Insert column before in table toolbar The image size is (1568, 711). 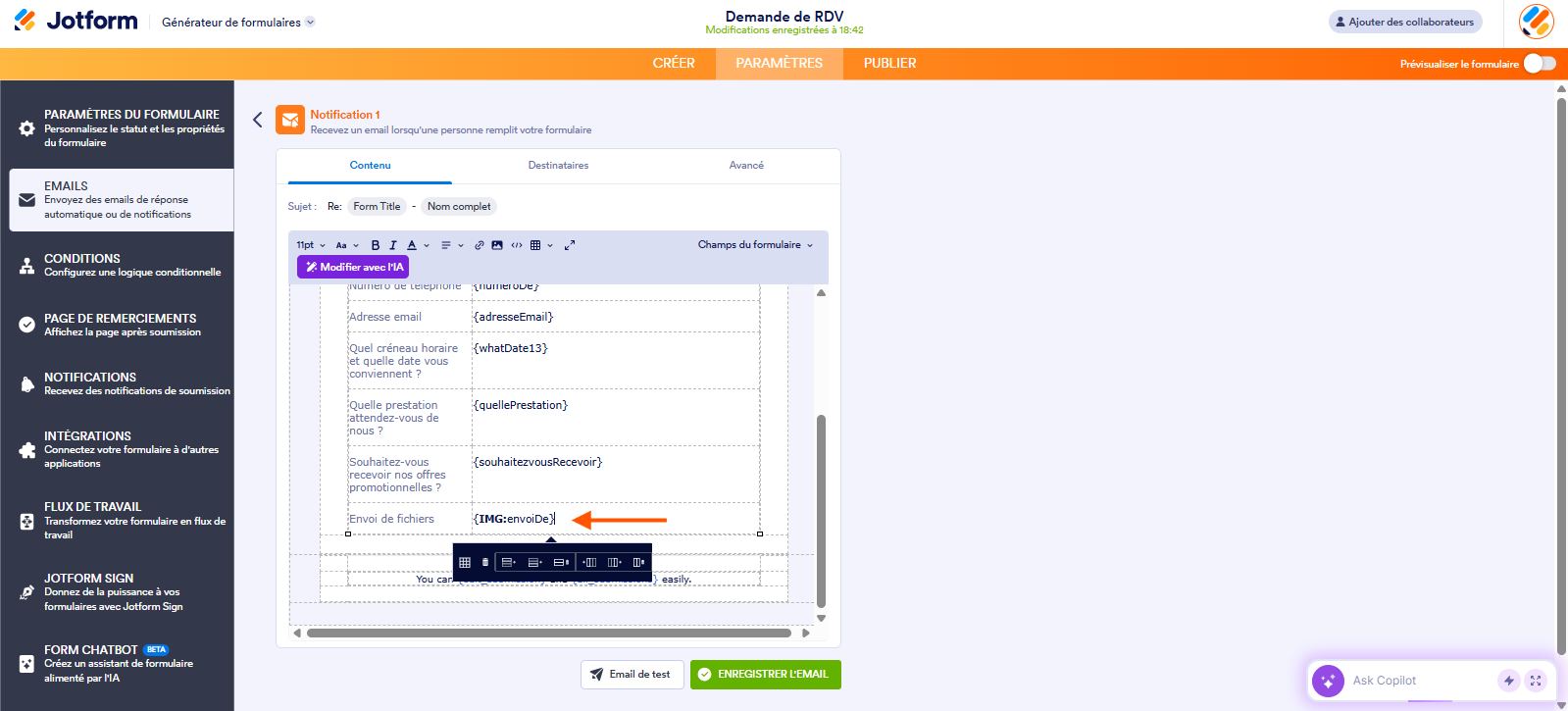coord(588,562)
